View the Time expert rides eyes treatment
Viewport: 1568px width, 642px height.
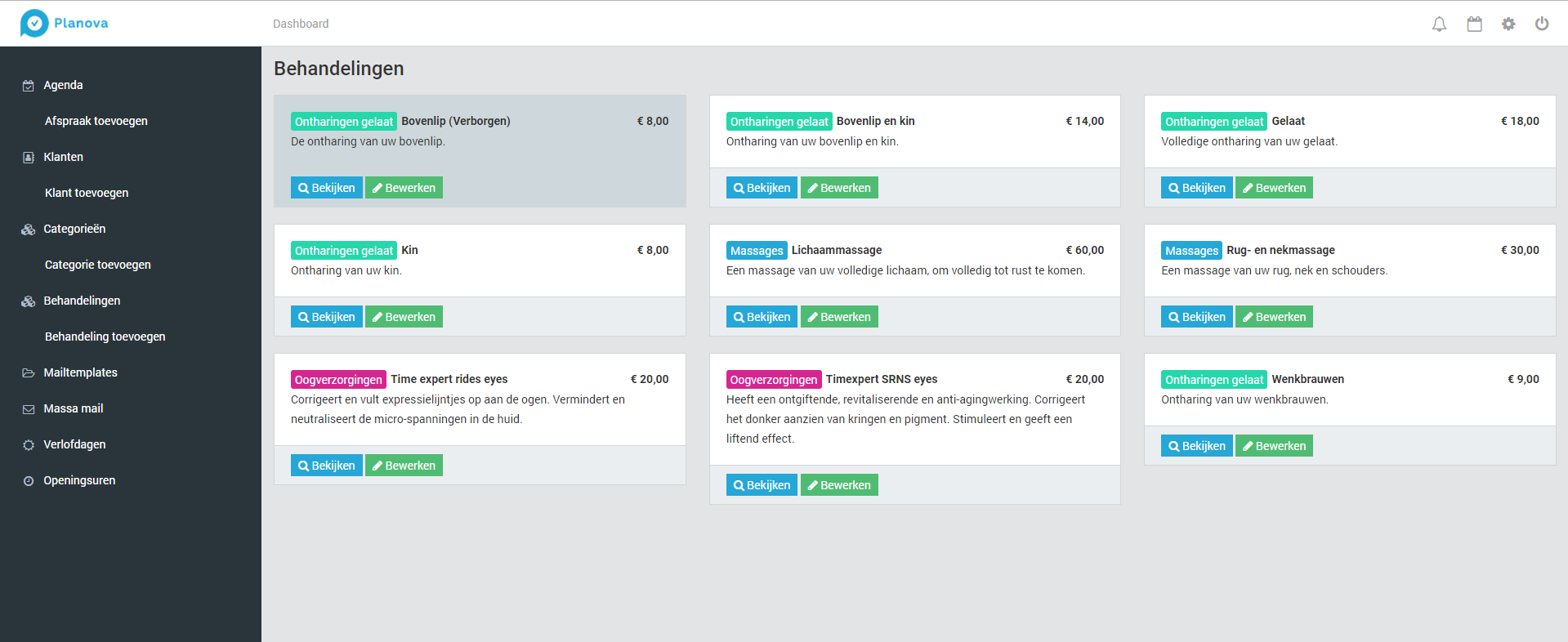326,466
